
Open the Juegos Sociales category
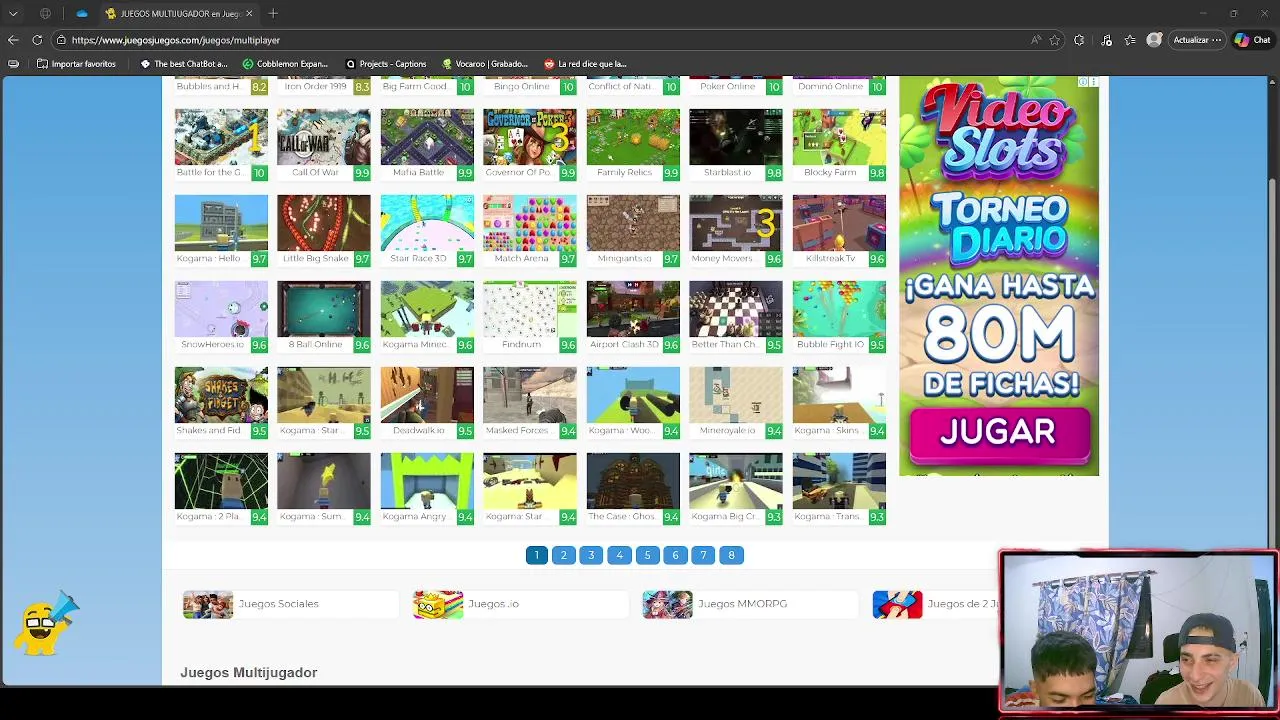pyautogui.click(x=290, y=604)
